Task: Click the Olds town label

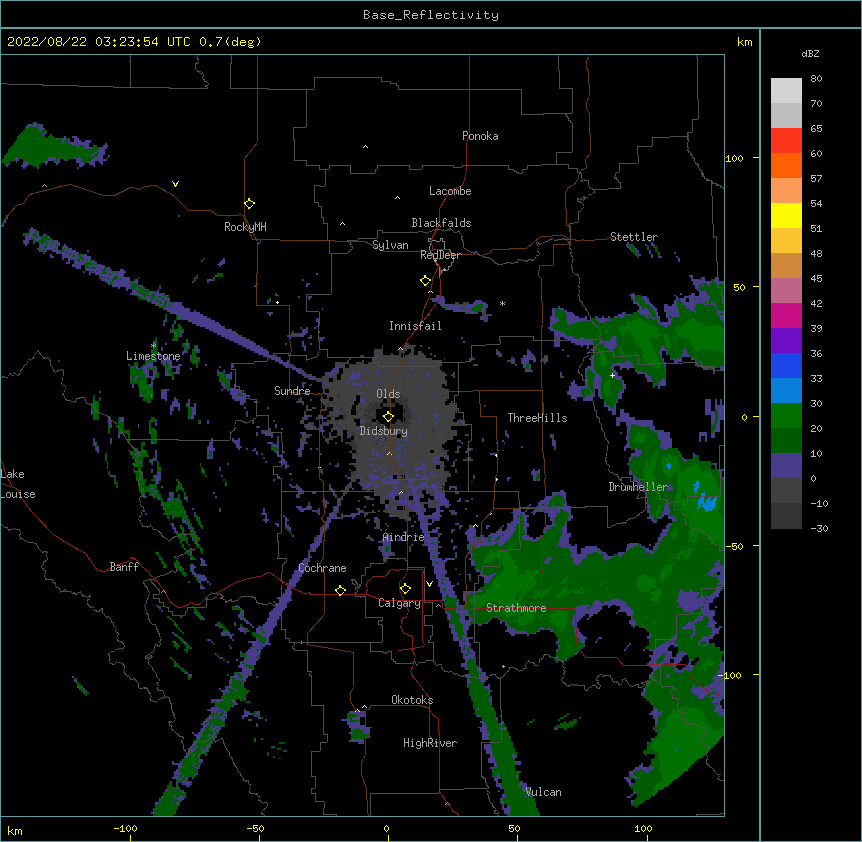Action: click(x=388, y=394)
